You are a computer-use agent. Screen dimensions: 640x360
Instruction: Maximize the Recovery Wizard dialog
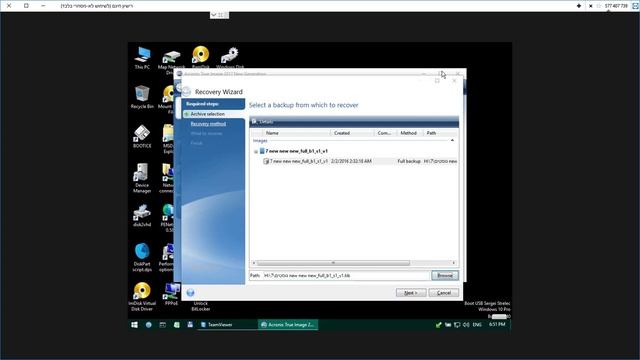[437, 81]
